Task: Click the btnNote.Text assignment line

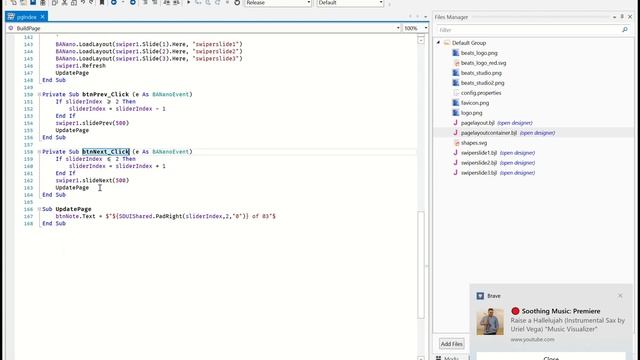Action: coord(166,216)
